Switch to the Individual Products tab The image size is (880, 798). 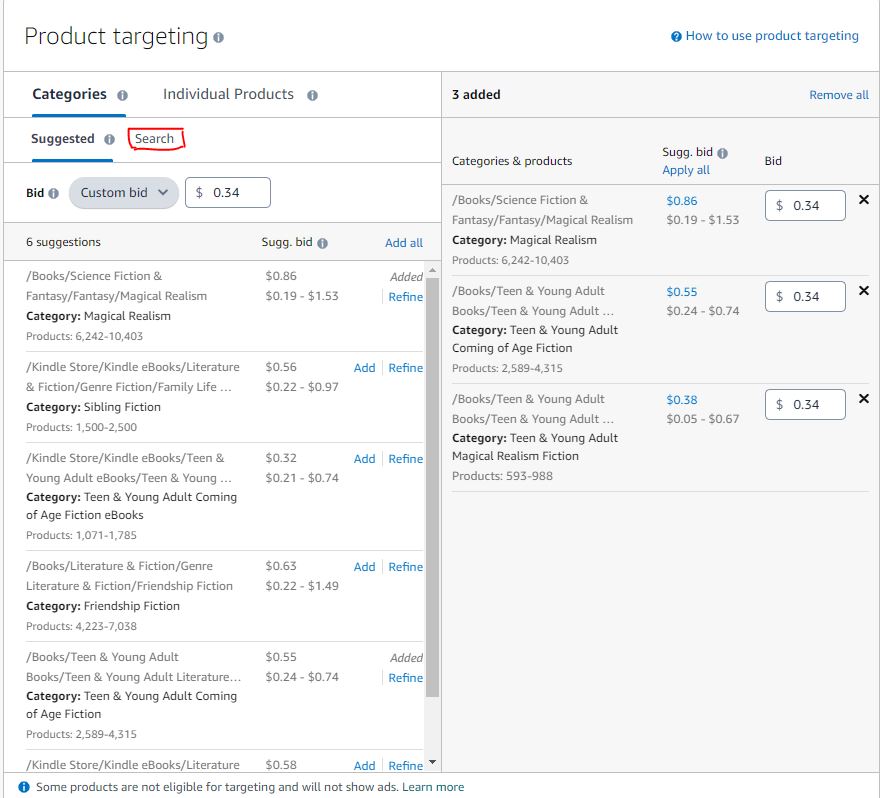coord(228,94)
